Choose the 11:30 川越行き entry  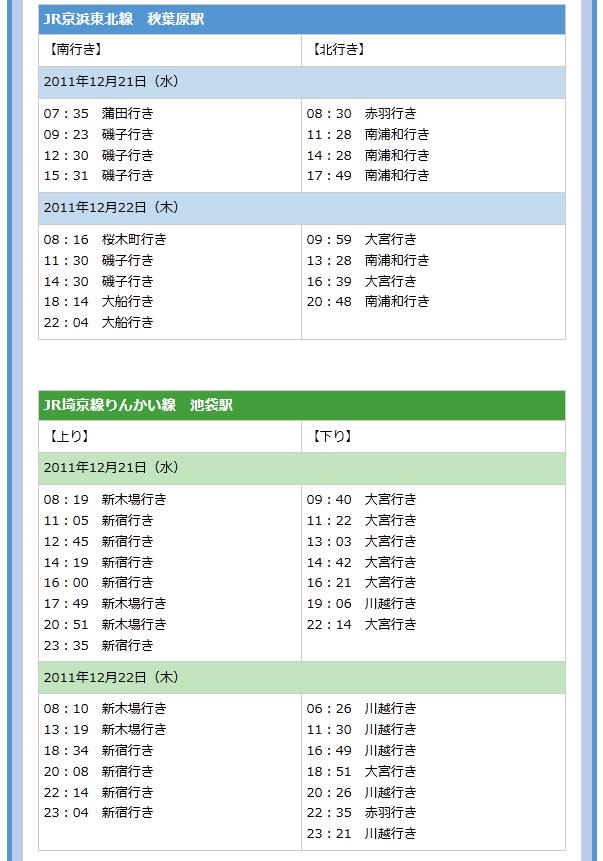coord(362,730)
